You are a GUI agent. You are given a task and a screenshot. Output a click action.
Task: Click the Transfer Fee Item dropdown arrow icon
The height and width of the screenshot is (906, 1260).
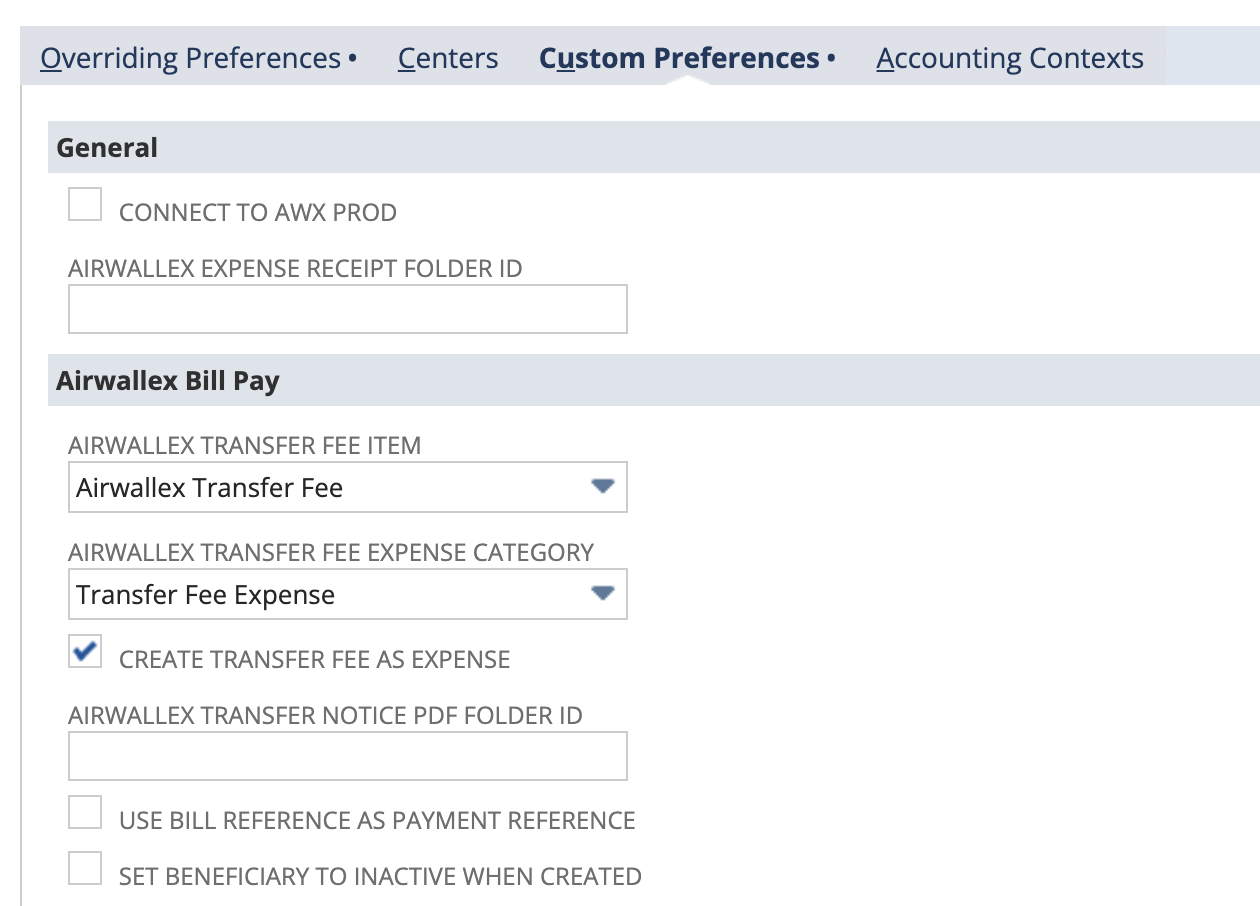tap(601, 487)
